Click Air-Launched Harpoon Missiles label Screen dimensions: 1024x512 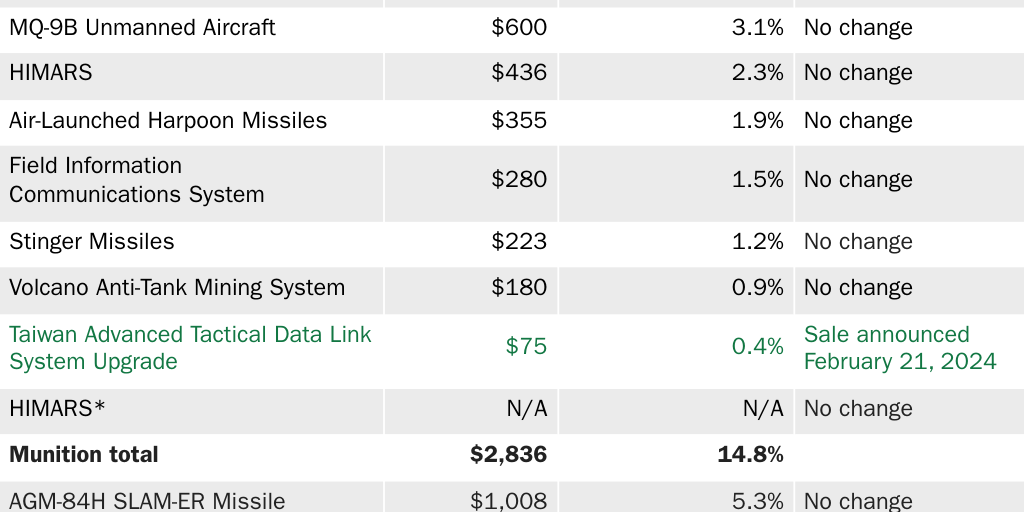tap(168, 121)
